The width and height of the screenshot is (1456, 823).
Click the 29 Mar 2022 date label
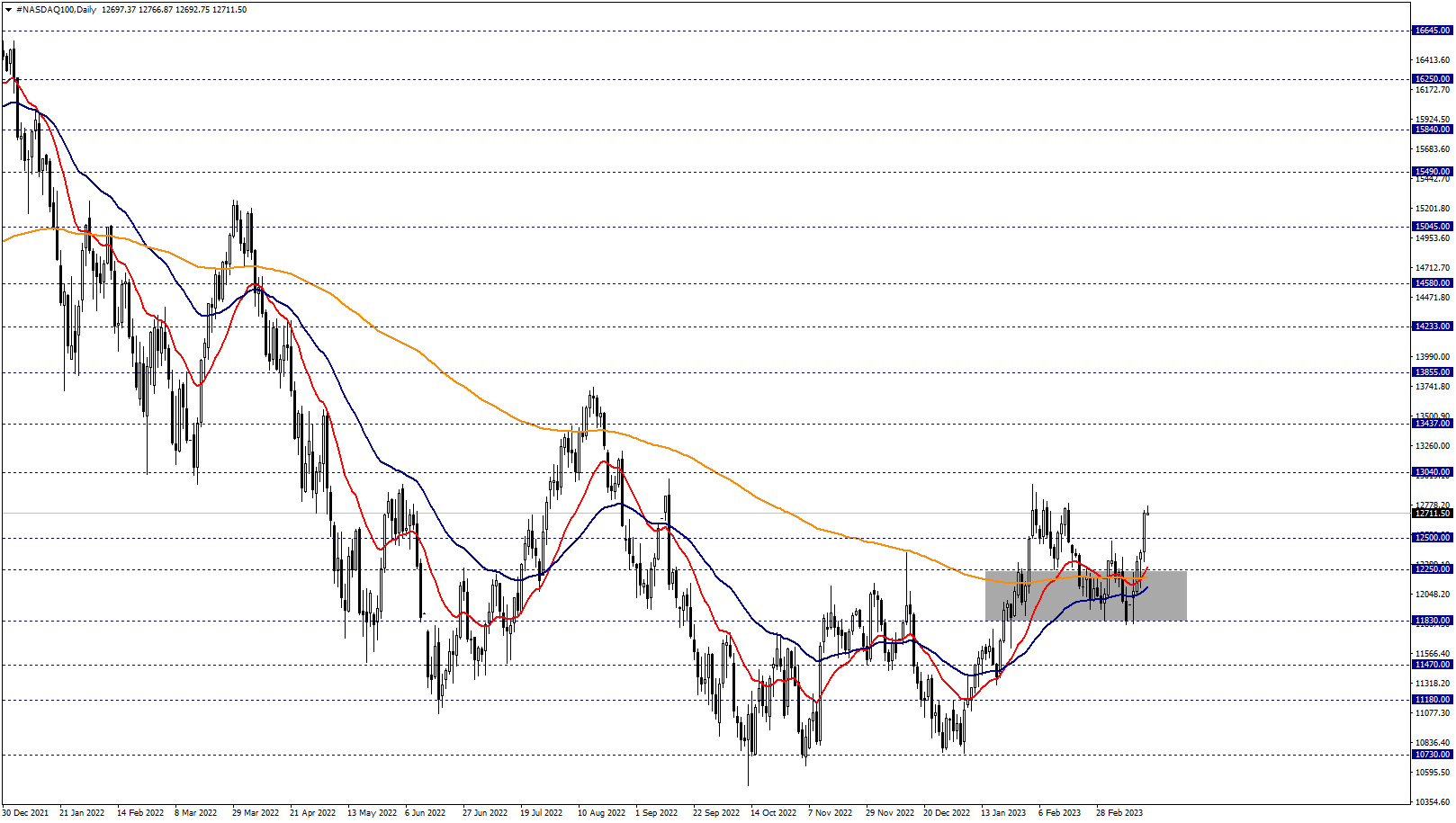click(x=256, y=813)
